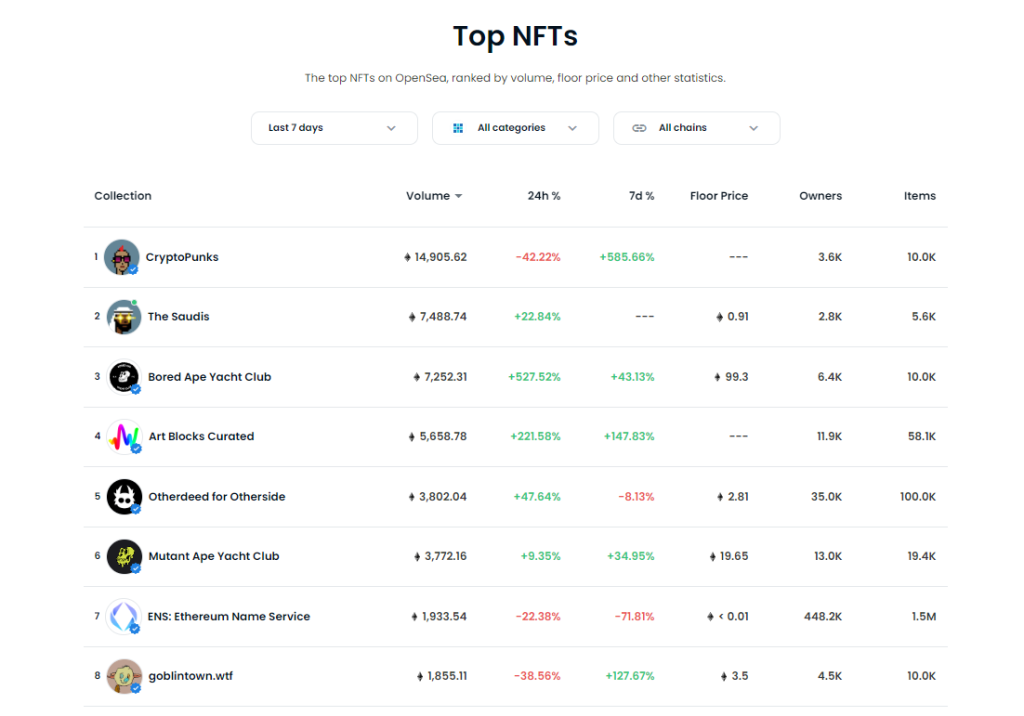1024x716 pixels.
Task: Sort by the Floor Price column header
Action: pos(719,196)
